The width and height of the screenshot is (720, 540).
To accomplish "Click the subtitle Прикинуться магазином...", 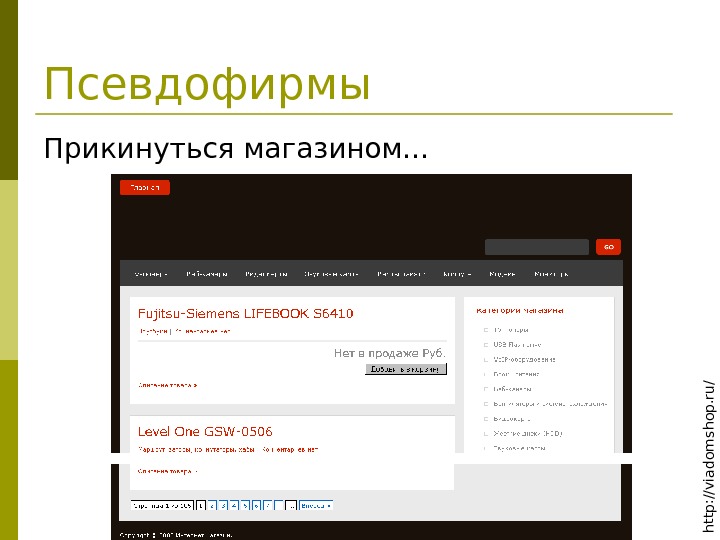I will click(236, 149).
